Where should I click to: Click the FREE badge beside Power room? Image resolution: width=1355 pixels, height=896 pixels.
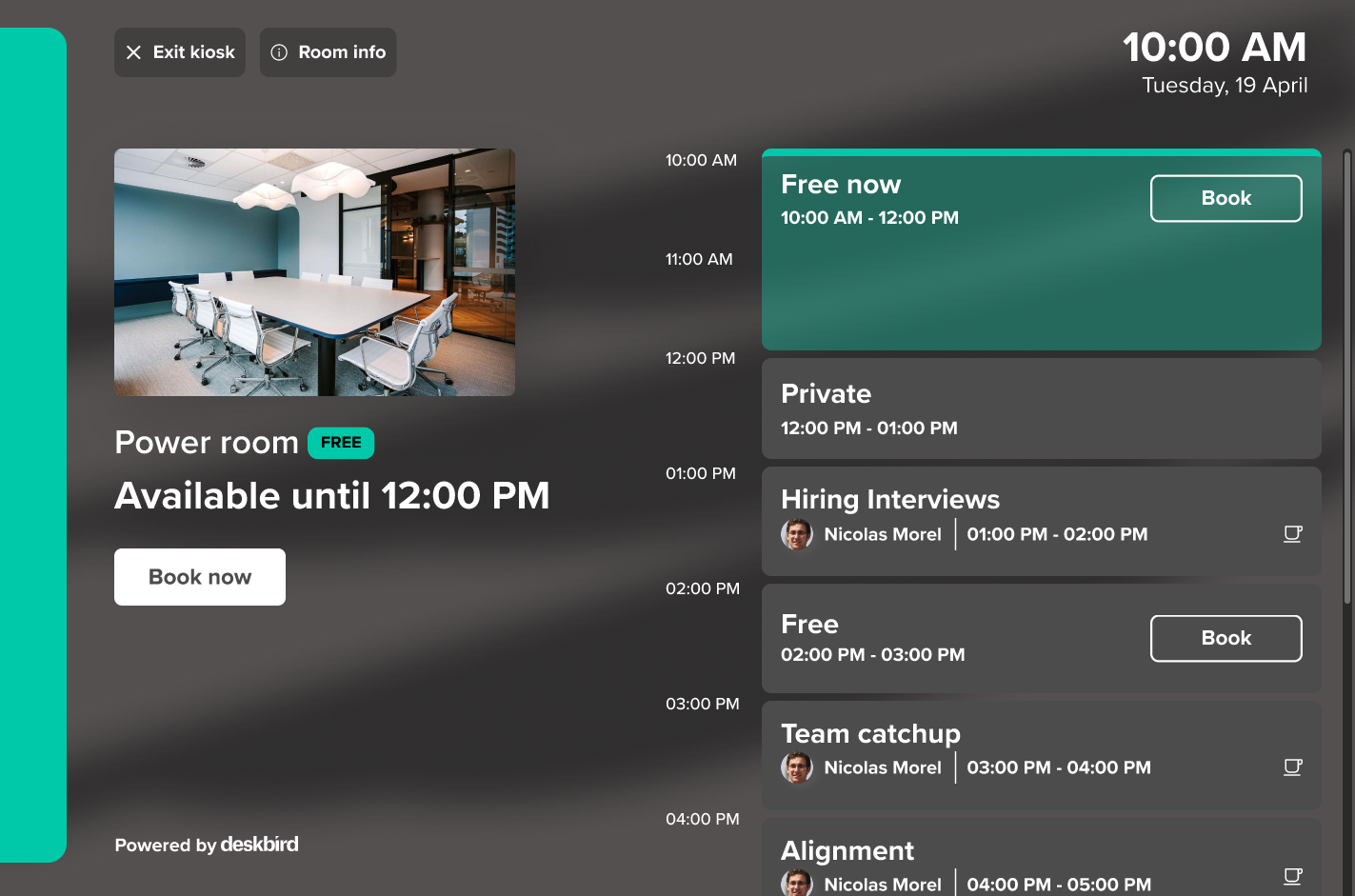pyautogui.click(x=341, y=443)
